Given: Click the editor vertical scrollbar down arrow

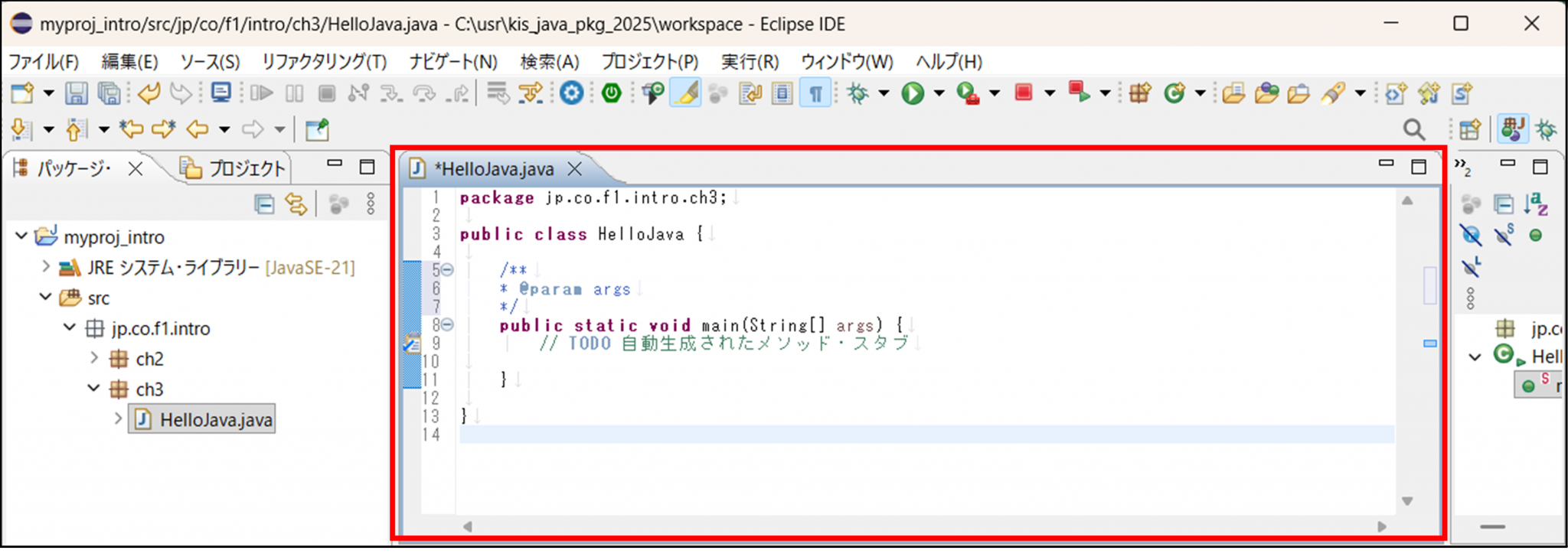Looking at the screenshot, I should coord(1407,501).
